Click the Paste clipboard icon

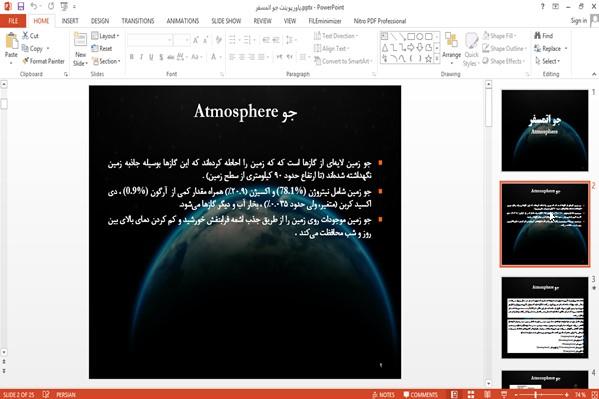click(11, 42)
